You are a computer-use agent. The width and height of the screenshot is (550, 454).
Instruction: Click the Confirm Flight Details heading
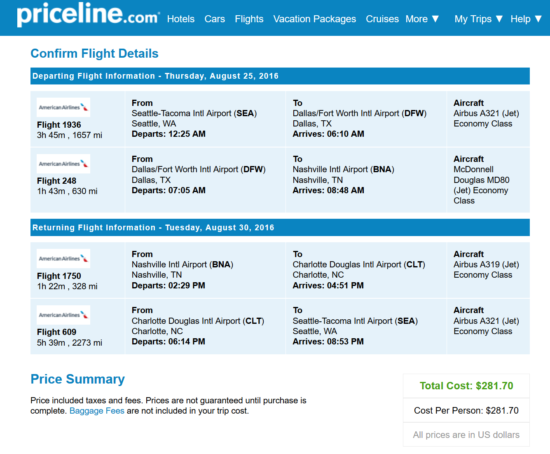click(x=94, y=54)
